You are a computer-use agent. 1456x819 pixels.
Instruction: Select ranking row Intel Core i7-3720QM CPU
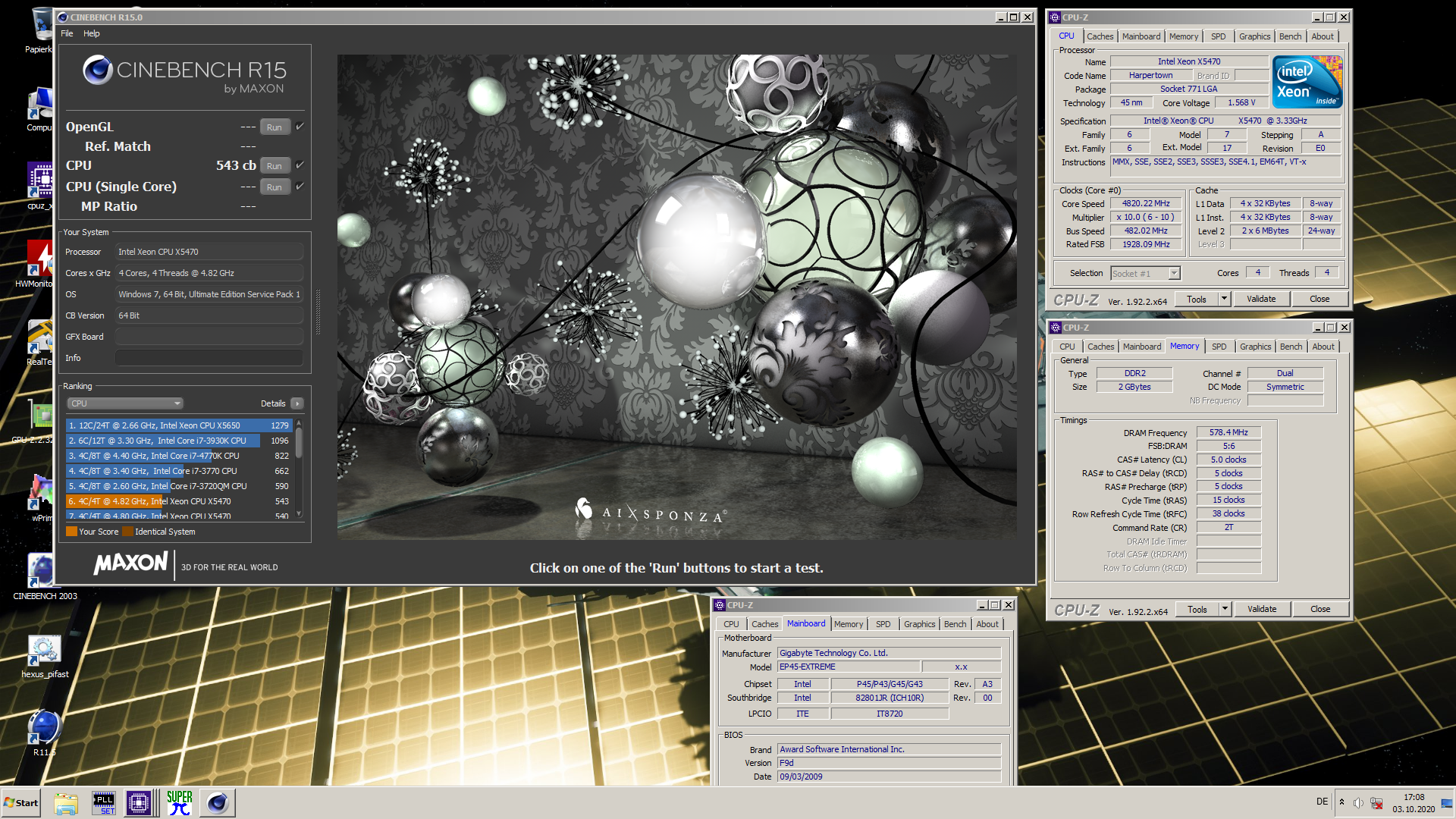(179, 486)
